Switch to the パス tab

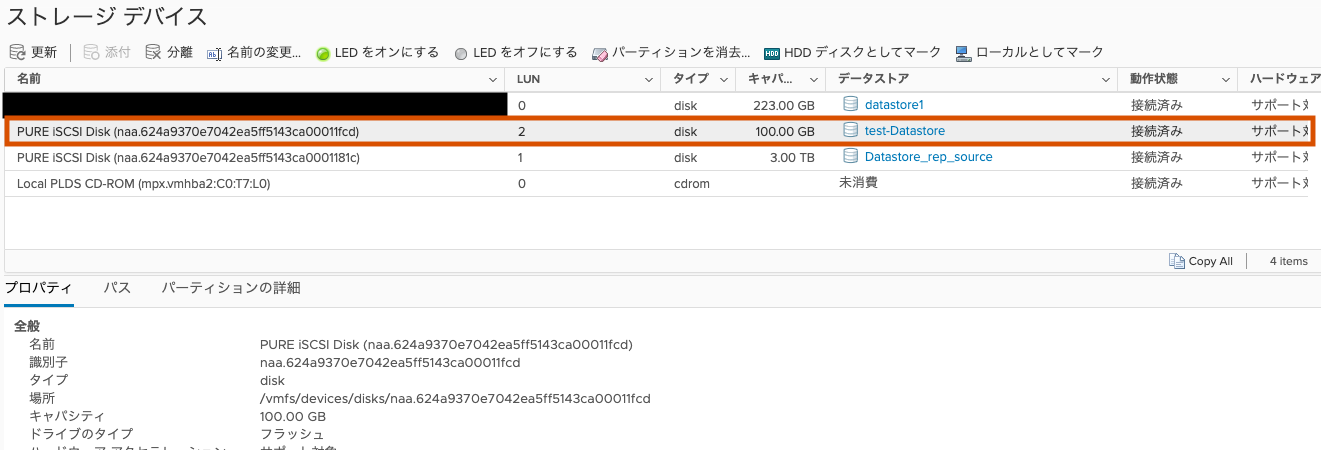tap(117, 288)
